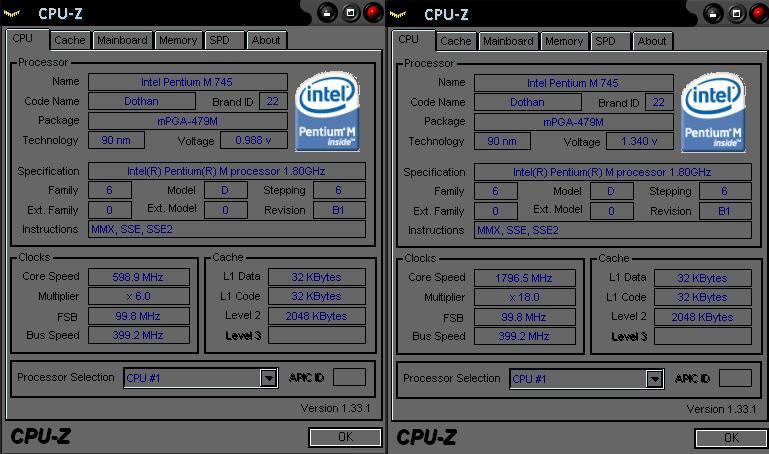Image resolution: width=769 pixels, height=454 pixels.
Task: Open Mainboard tab in right CPU-Z window
Action: tap(508, 41)
